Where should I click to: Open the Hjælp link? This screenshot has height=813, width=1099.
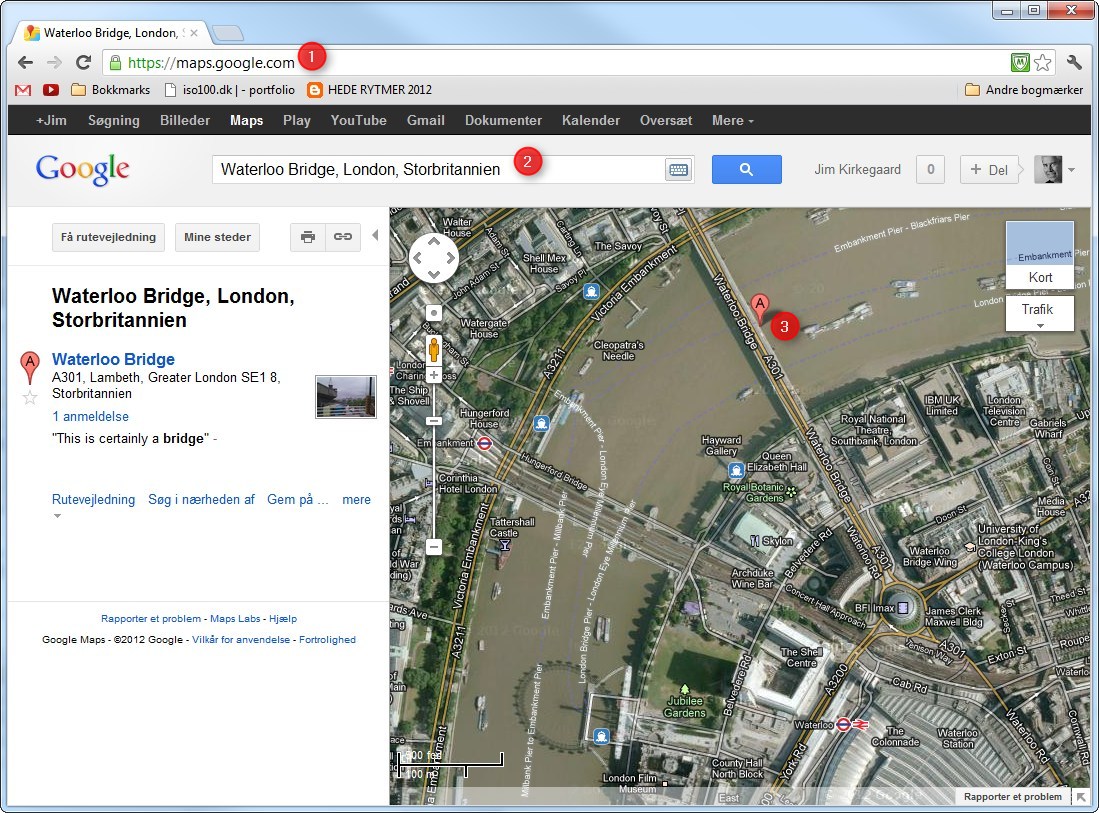coord(283,619)
